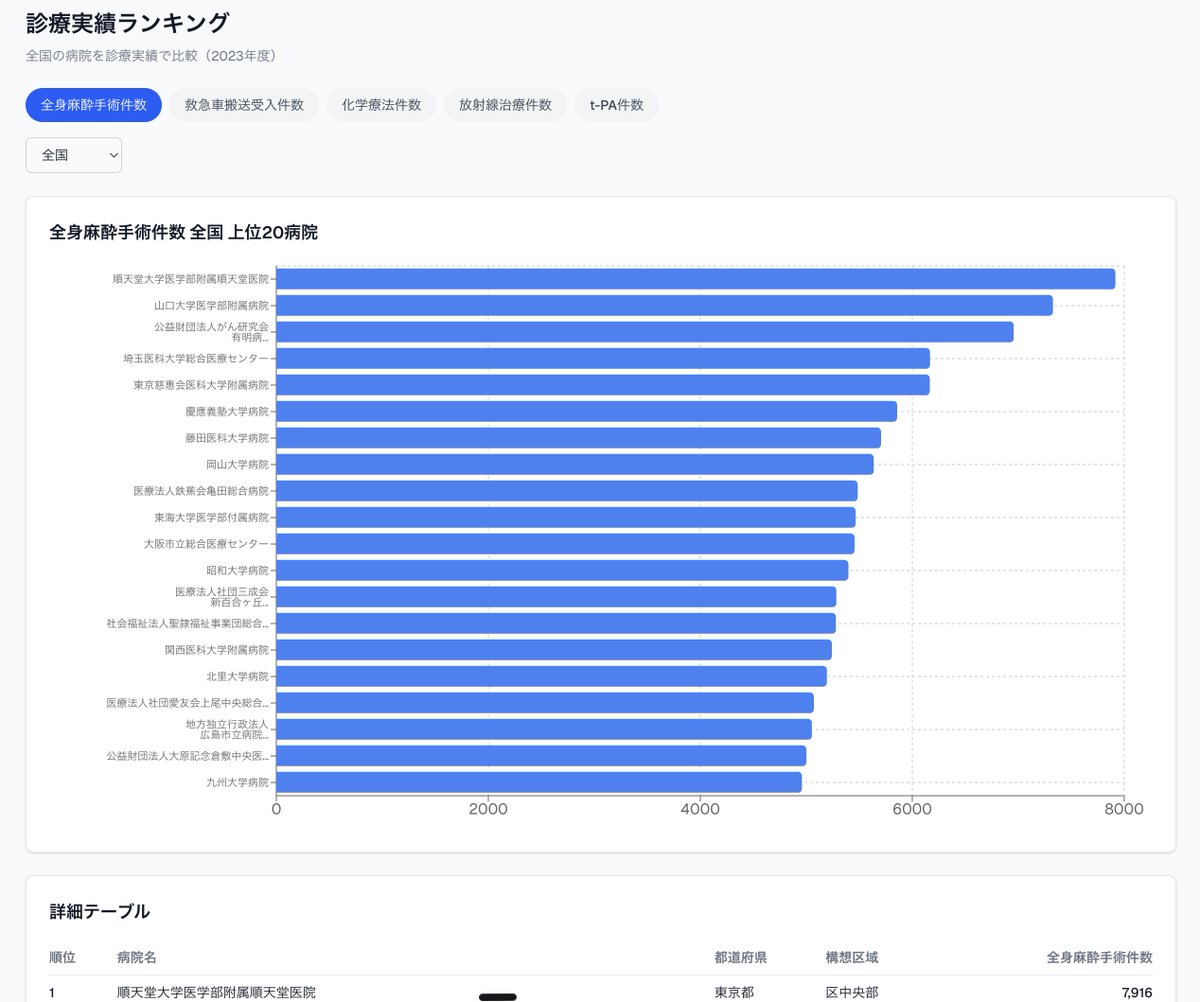Click the chart axis label 北里大学病院
Screen dimensions: 1200x1002
238,676
